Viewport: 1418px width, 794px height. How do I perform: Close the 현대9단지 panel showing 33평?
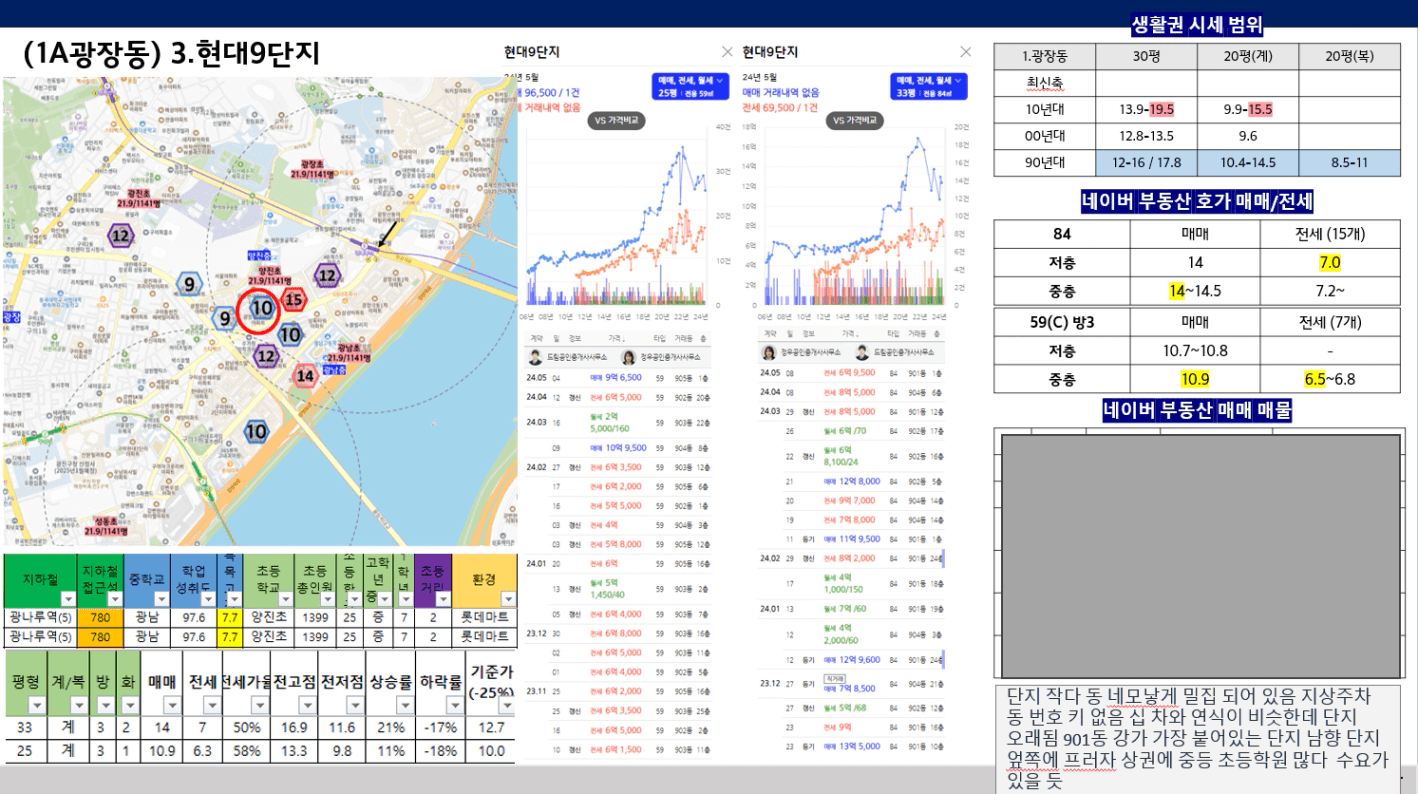(x=965, y=52)
